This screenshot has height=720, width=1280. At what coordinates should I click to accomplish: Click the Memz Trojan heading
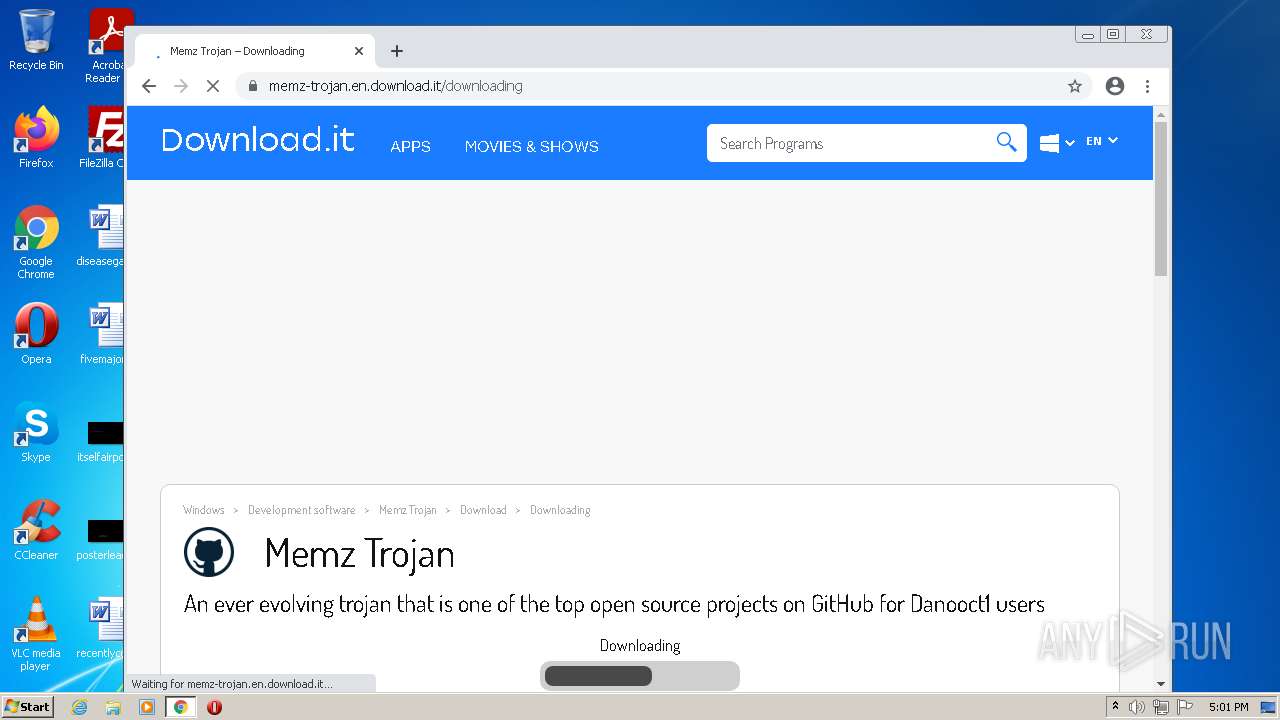click(360, 553)
